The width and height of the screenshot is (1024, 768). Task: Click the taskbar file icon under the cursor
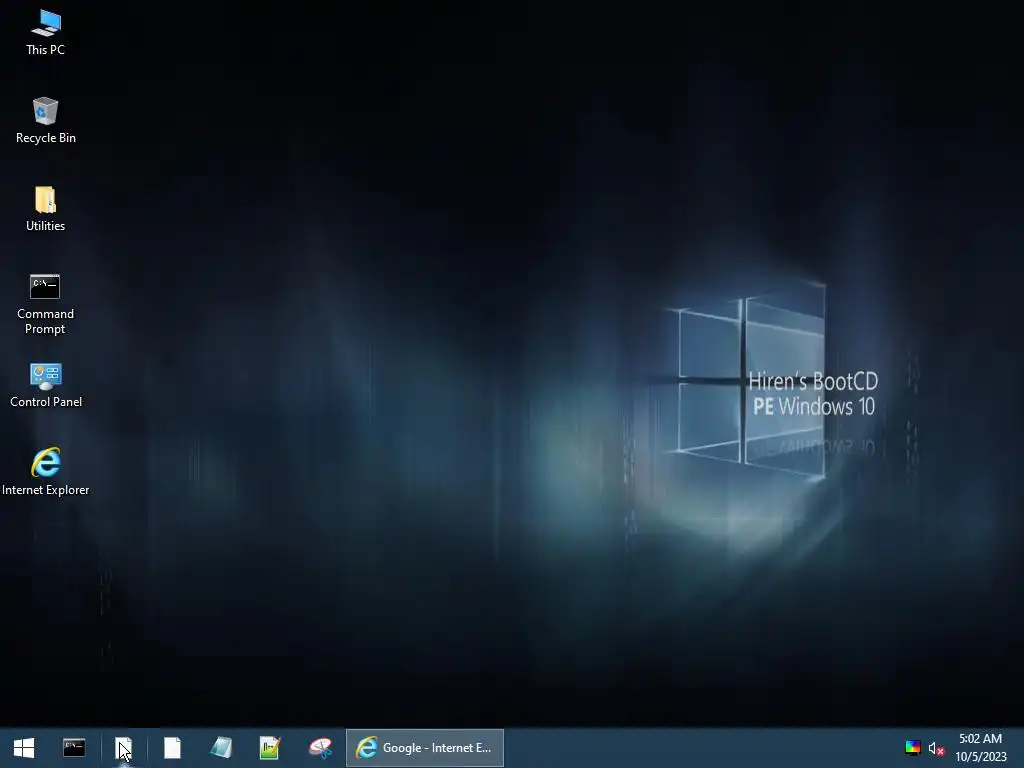point(123,748)
